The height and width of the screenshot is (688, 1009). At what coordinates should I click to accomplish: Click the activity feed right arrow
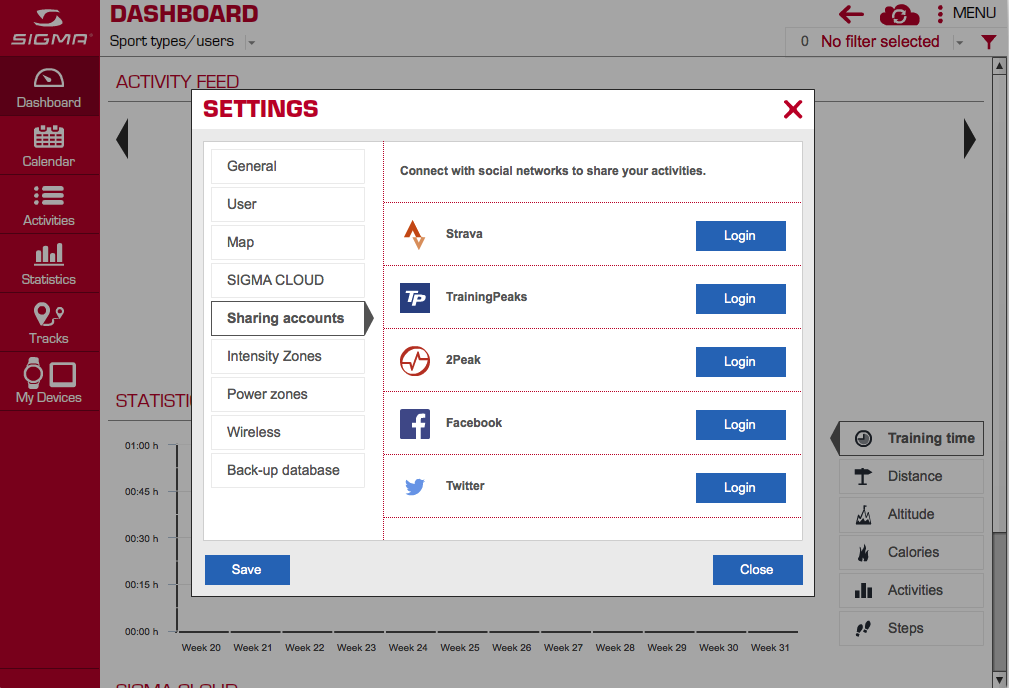pyautogui.click(x=970, y=138)
